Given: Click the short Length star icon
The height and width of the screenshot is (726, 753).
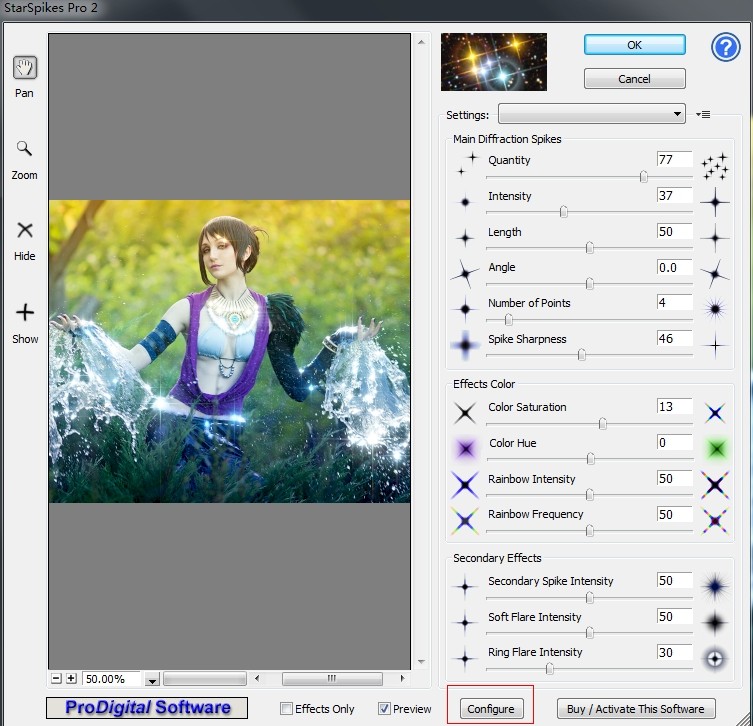Looking at the screenshot, I should tap(465, 238).
